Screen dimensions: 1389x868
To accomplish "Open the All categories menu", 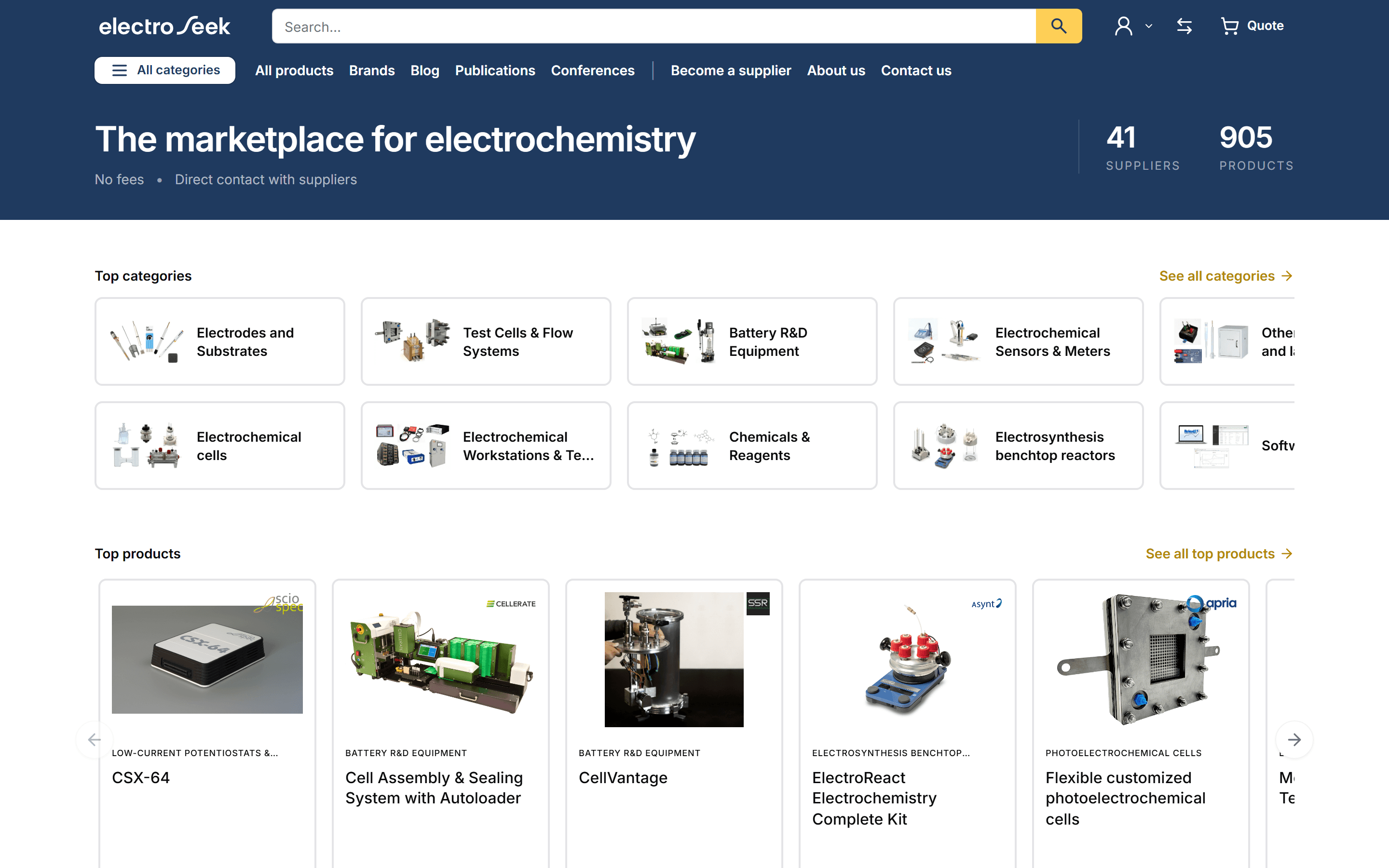I will click(x=165, y=70).
